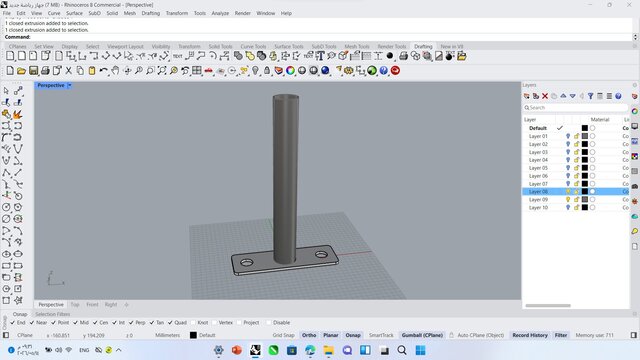Click the light bulb Hide Objects icon

(255, 71)
